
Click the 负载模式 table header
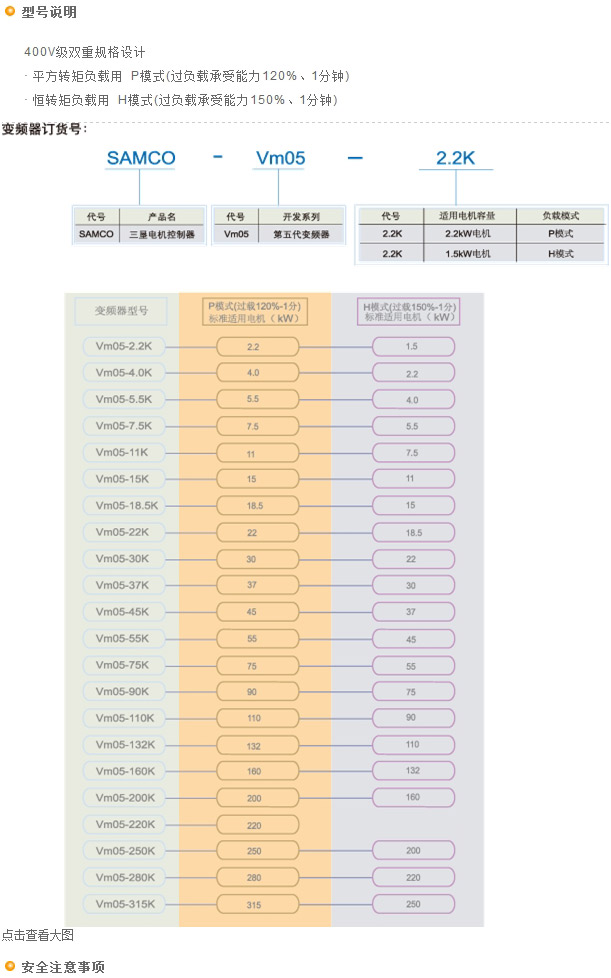click(x=560, y=216)
